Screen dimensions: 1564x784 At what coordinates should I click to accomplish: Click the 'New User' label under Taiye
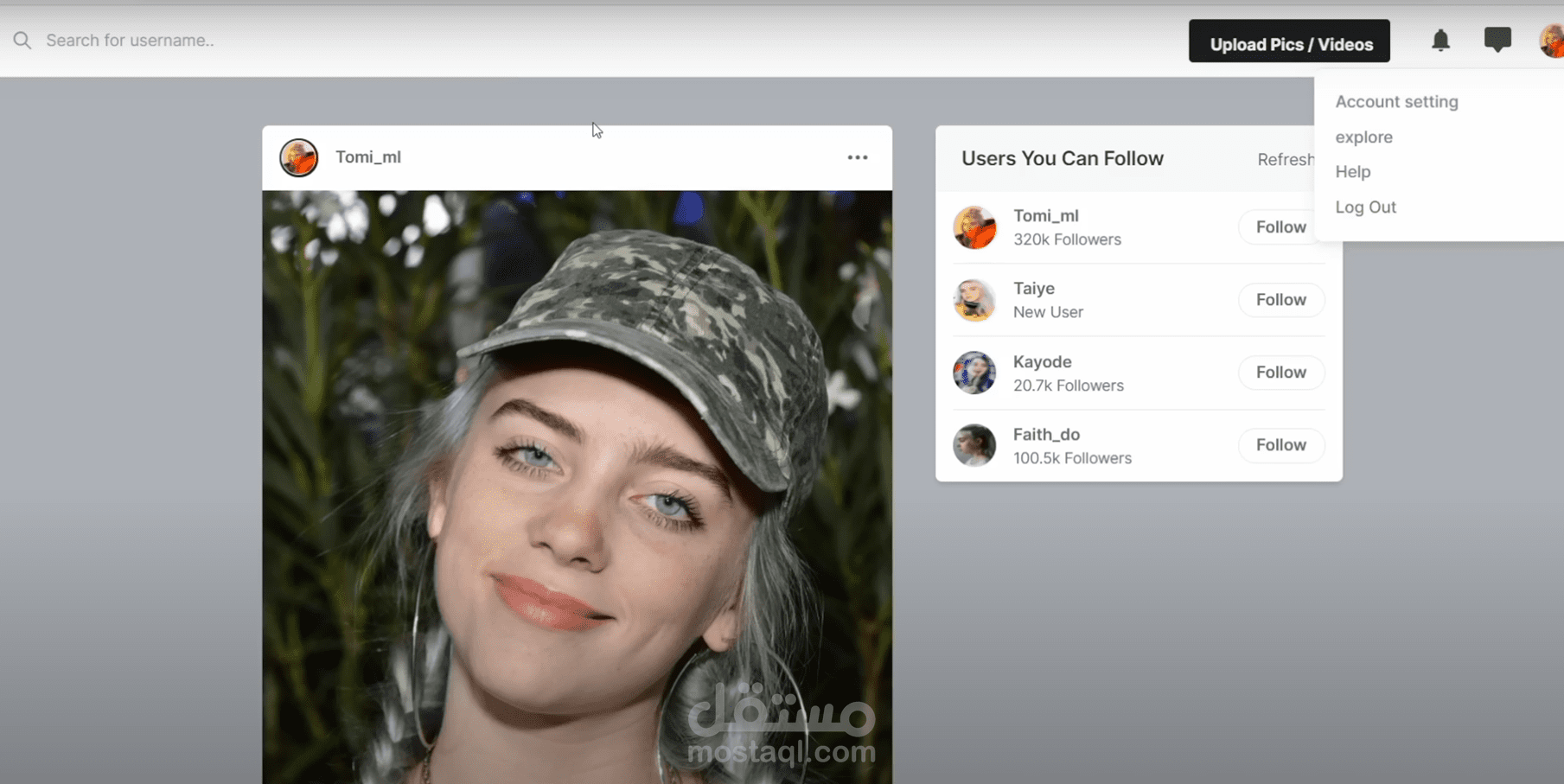1048,312
